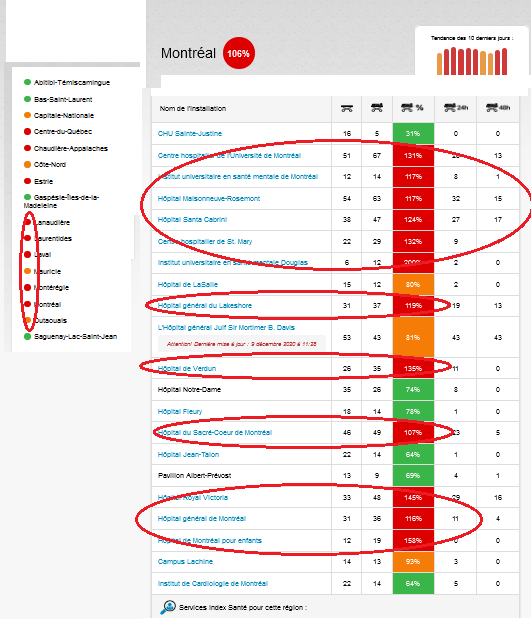Open Hôpital Jean-Talon link
The height and width of the screenshot is (619, 531).
pos(188,455)
